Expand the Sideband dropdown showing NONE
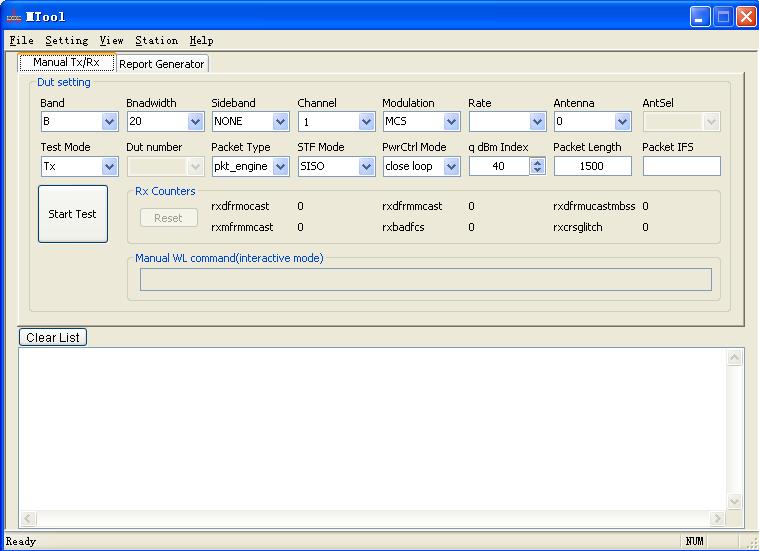The height and width of the screenshot is (551, 759). [x=281, y=122]
